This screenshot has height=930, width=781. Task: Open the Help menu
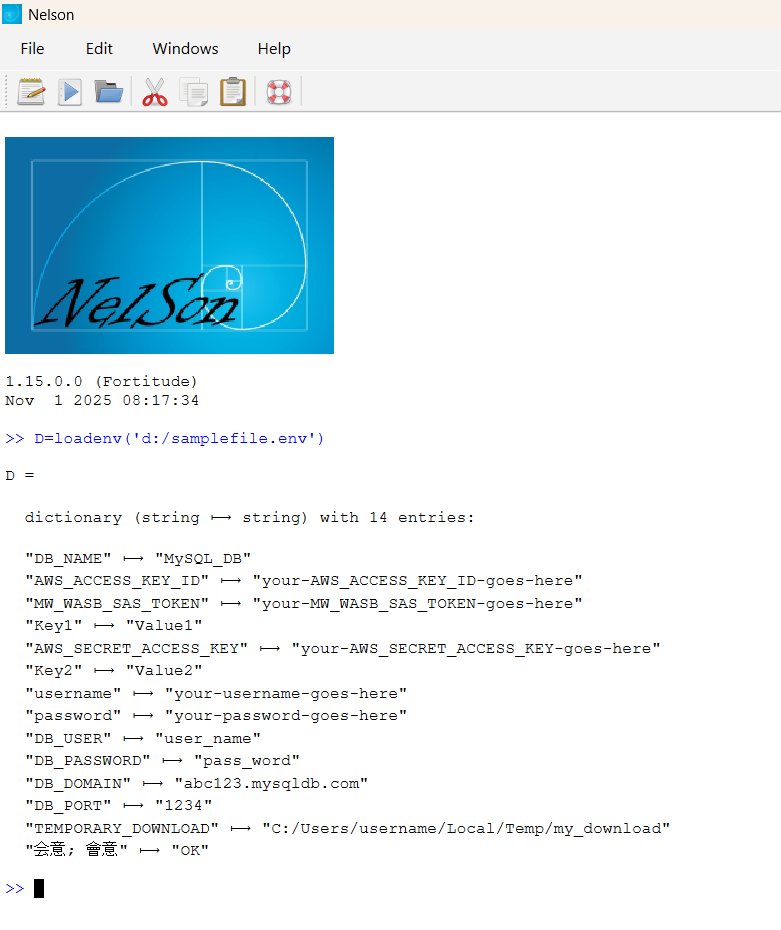pos(274,49)
